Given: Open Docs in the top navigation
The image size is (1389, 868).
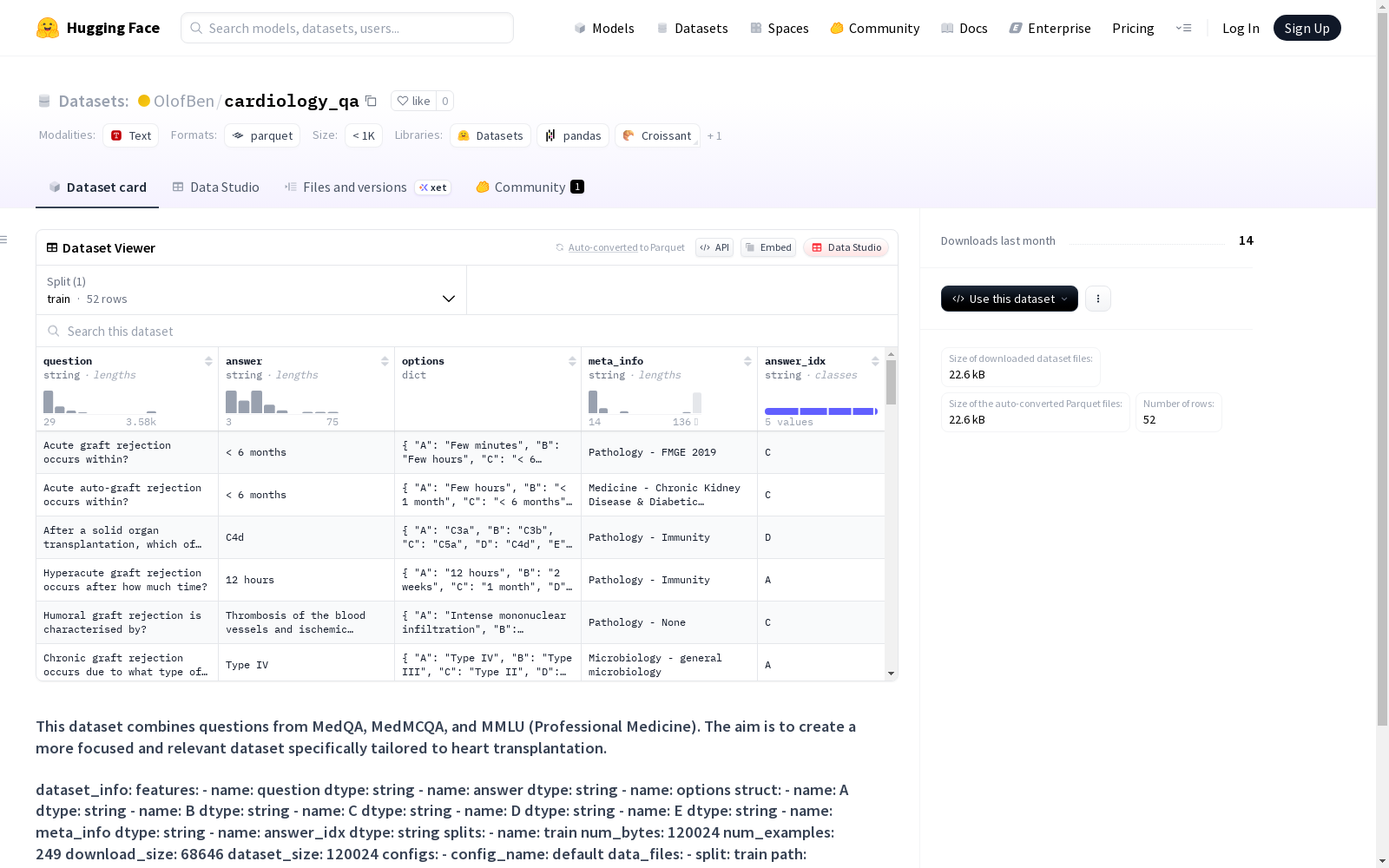Looking at the screenshot, I should (964, 28).
